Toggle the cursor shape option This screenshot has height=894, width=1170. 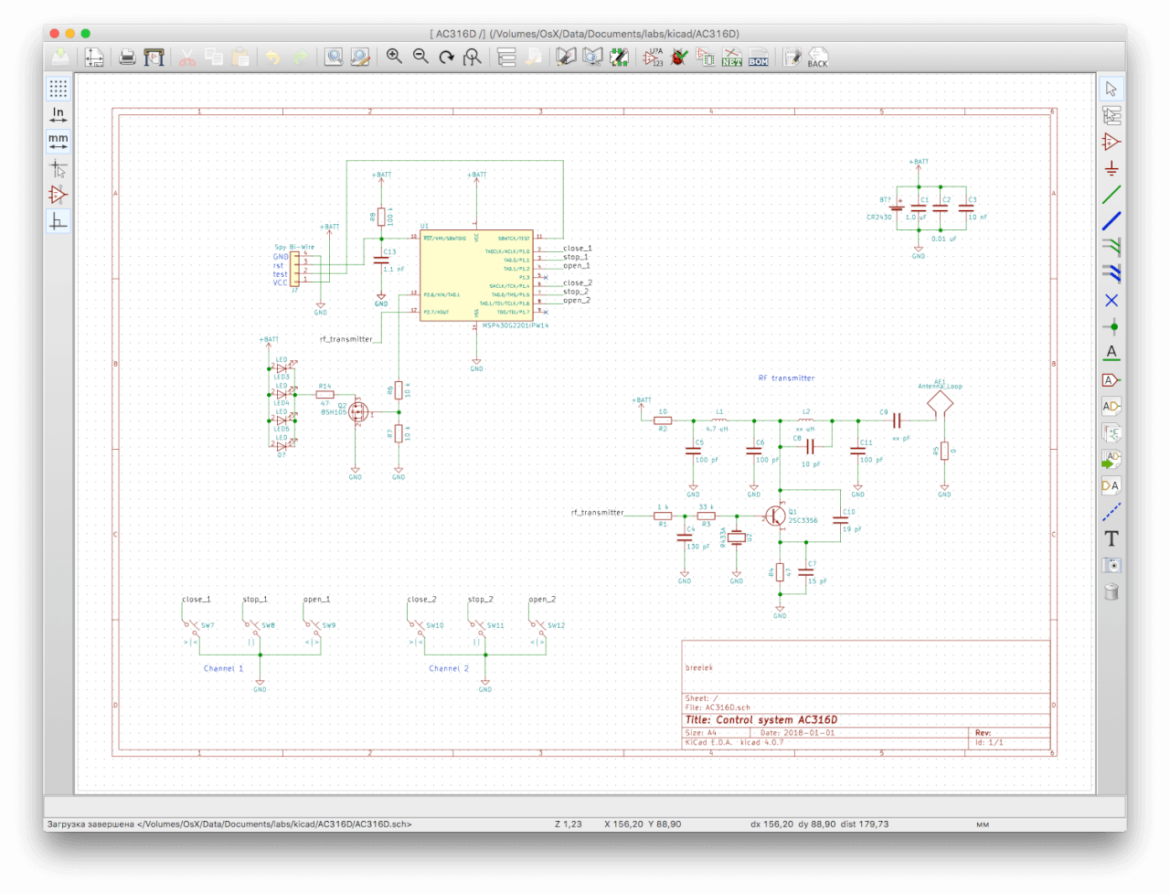coord(58,168)
